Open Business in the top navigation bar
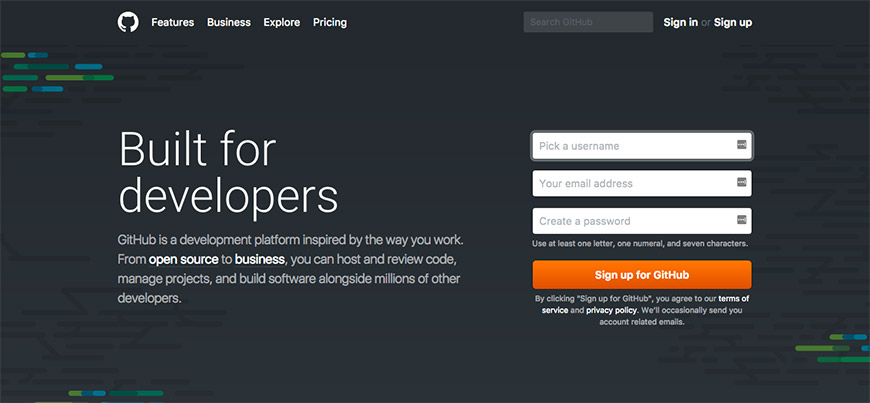 tap(229, 22)
